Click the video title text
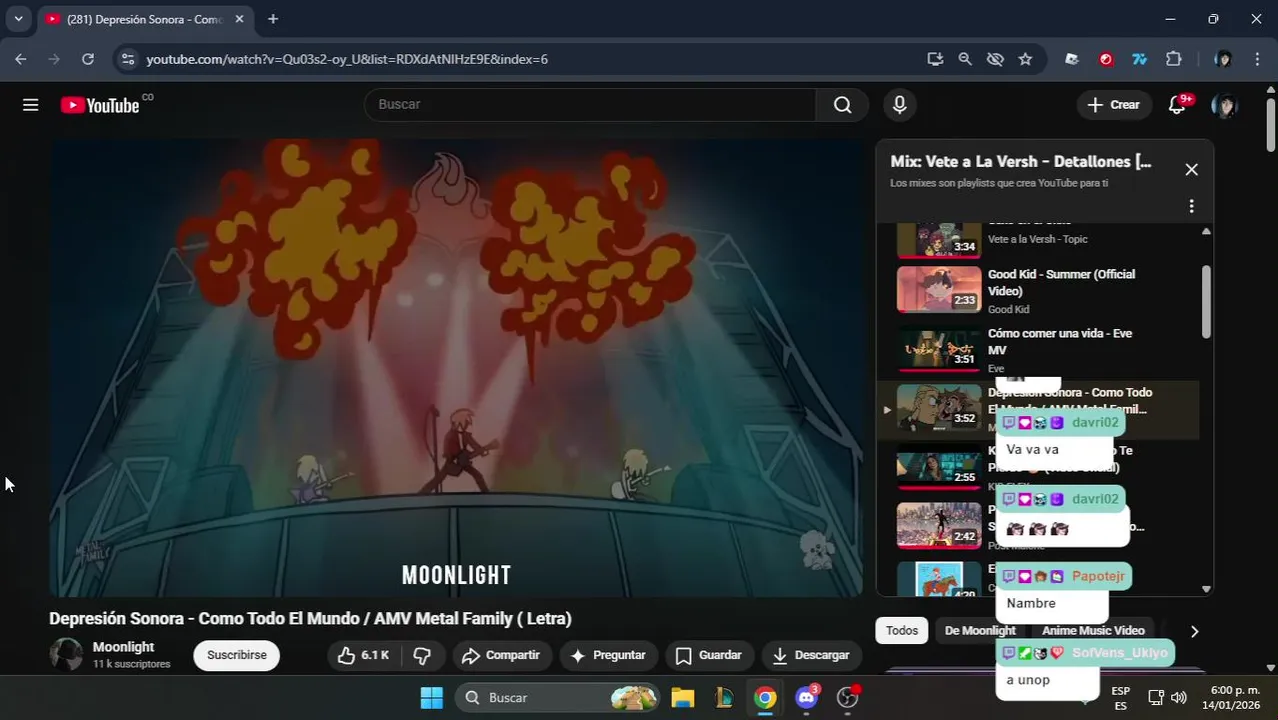This screenshot has height=720, width=1278. [x=310, y=618]
